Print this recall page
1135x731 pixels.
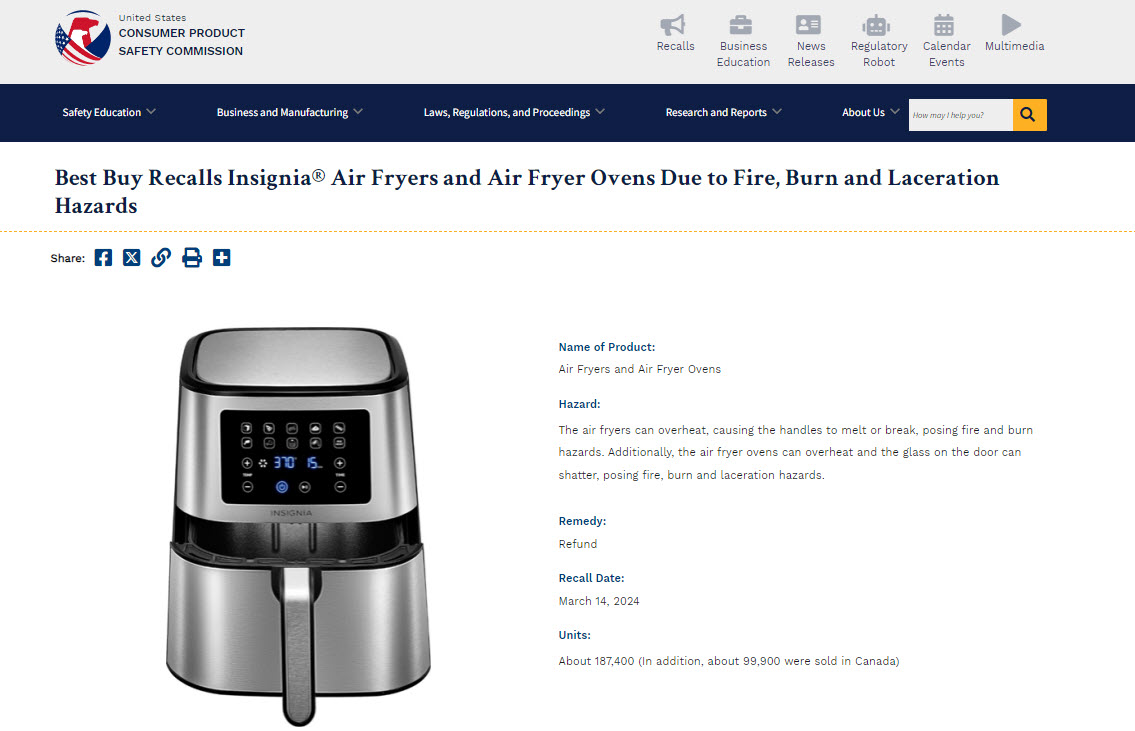point(192,258)
